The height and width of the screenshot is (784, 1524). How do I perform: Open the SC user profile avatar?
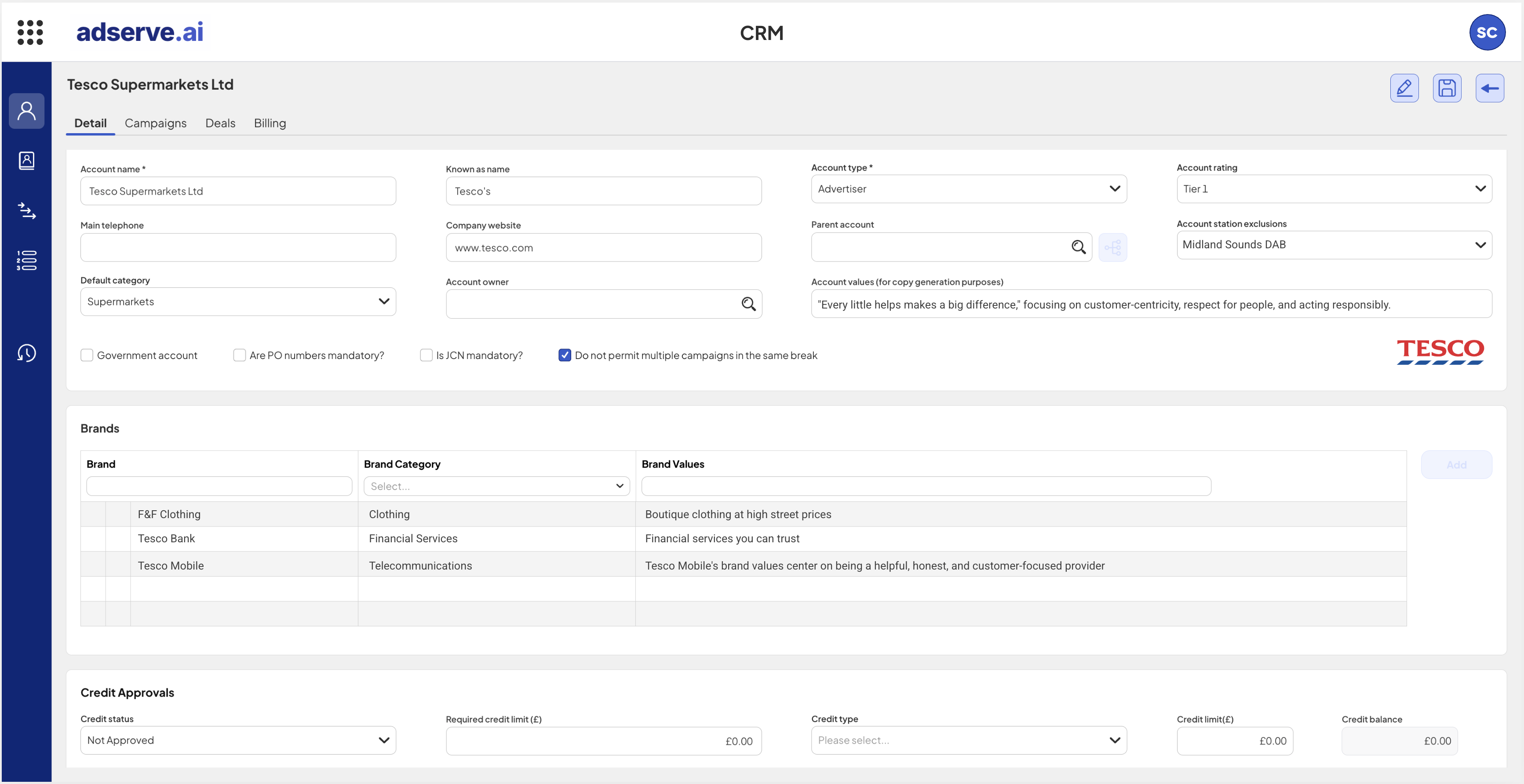(1487, 33)
